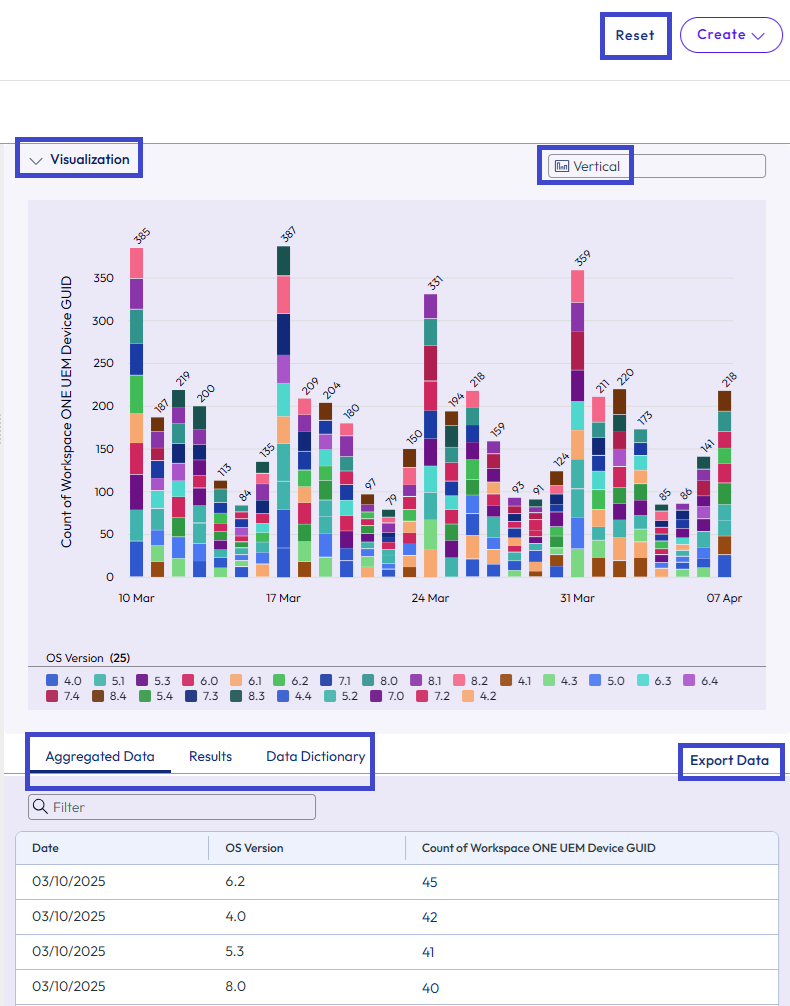Image resolution: width=790 pixels, height=1006 pixels.
Task: Toggle legend swatch for OS version 4.1
Action: click(506, 680)
